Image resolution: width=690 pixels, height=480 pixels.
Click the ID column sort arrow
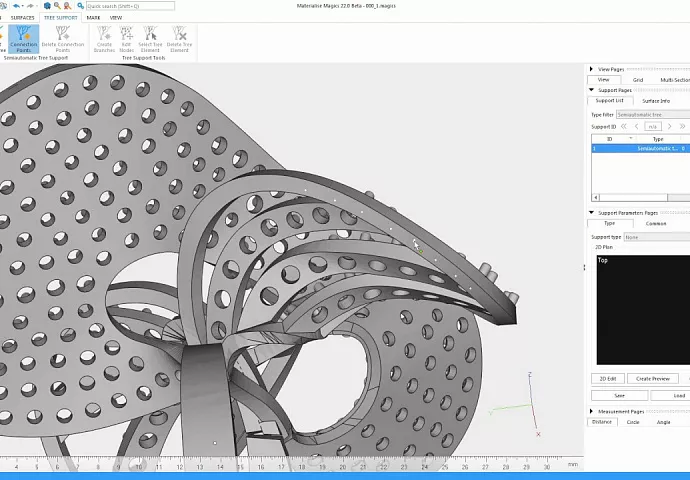tap(631, 139)
